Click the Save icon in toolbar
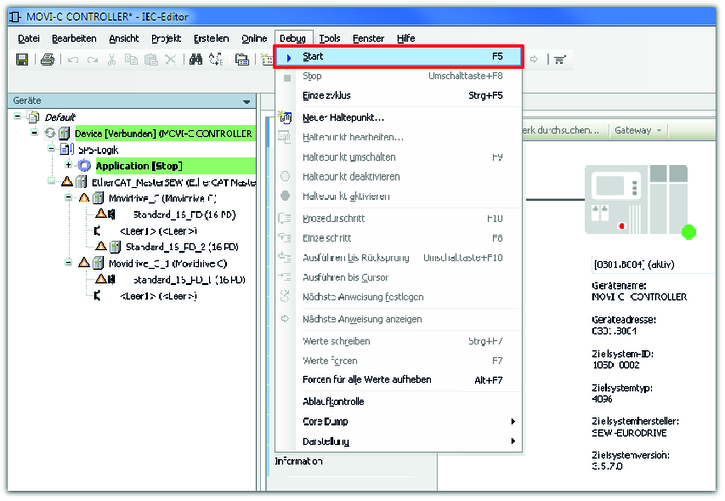The height and width of the screenshot is (501, 725). [x=22, y=60]
